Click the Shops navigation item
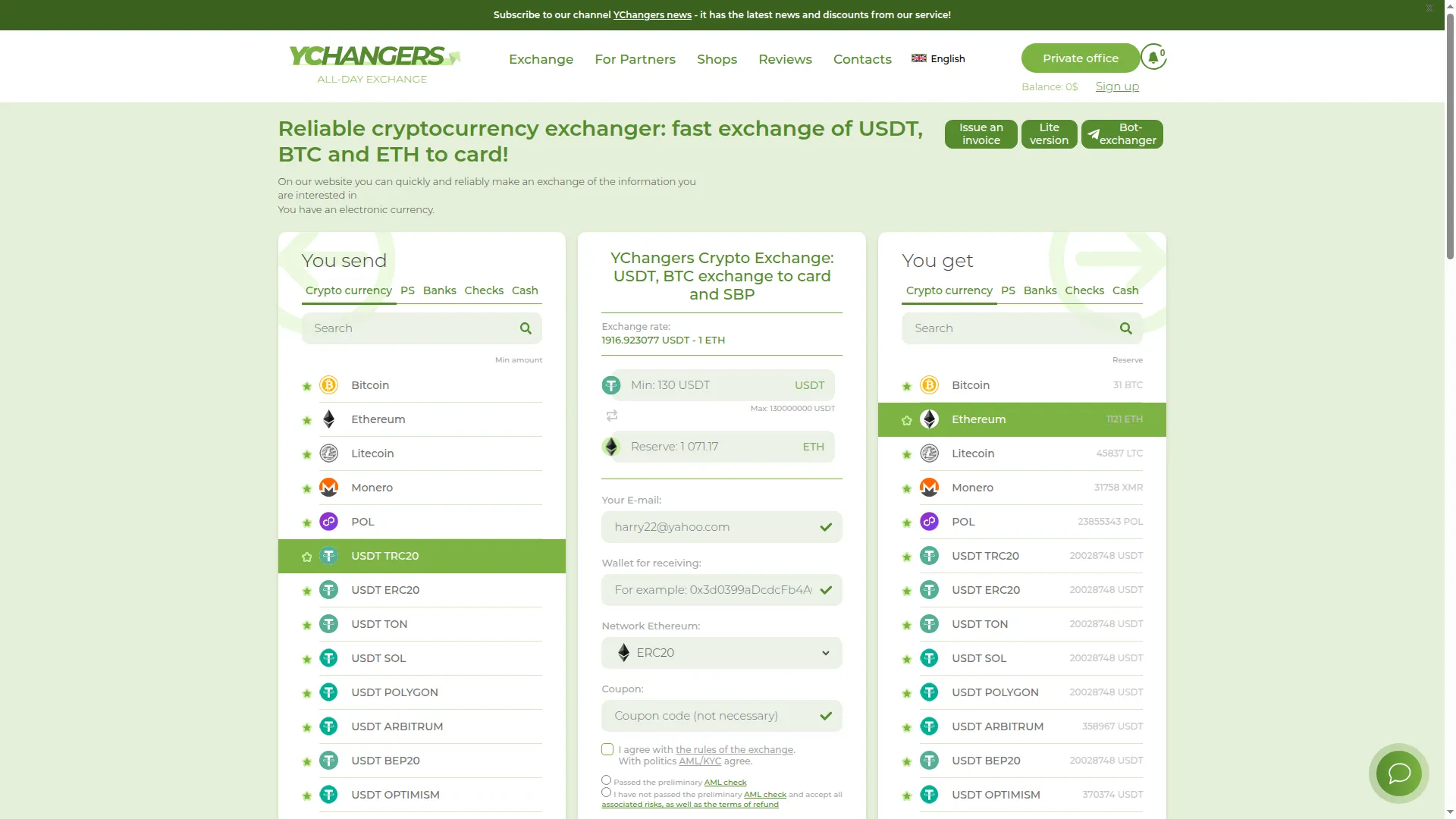 pyautogui.click(x=717, y=59)
